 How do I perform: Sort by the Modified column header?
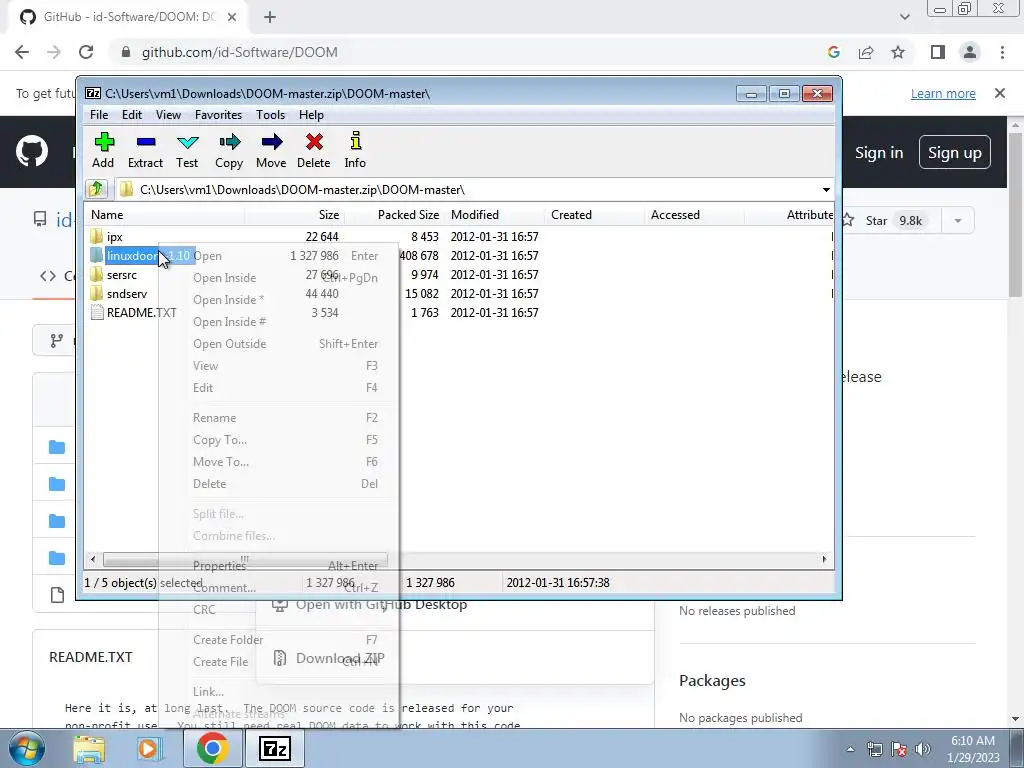[x=494, y=215]
